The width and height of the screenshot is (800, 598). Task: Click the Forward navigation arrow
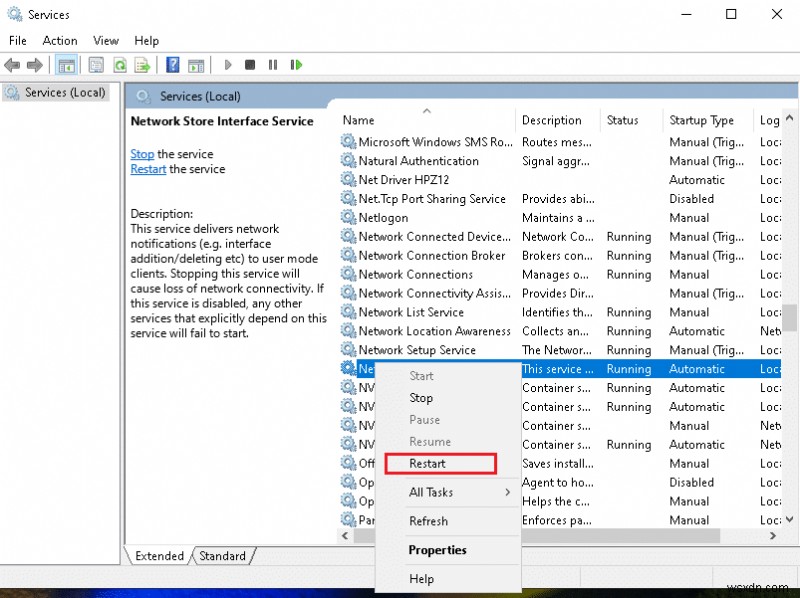36,65
